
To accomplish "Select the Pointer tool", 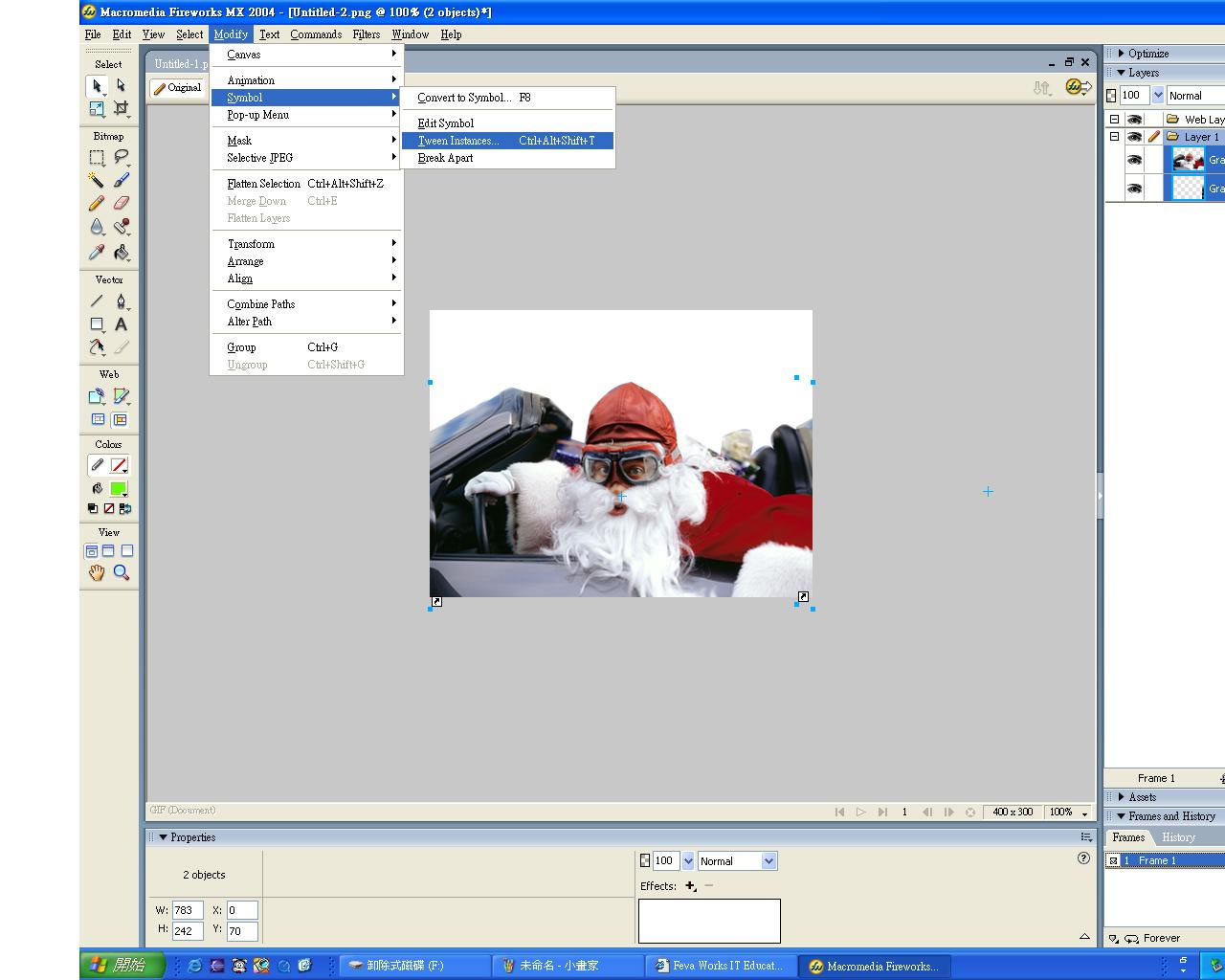I will pyautogui.click(x=97, y=85).
